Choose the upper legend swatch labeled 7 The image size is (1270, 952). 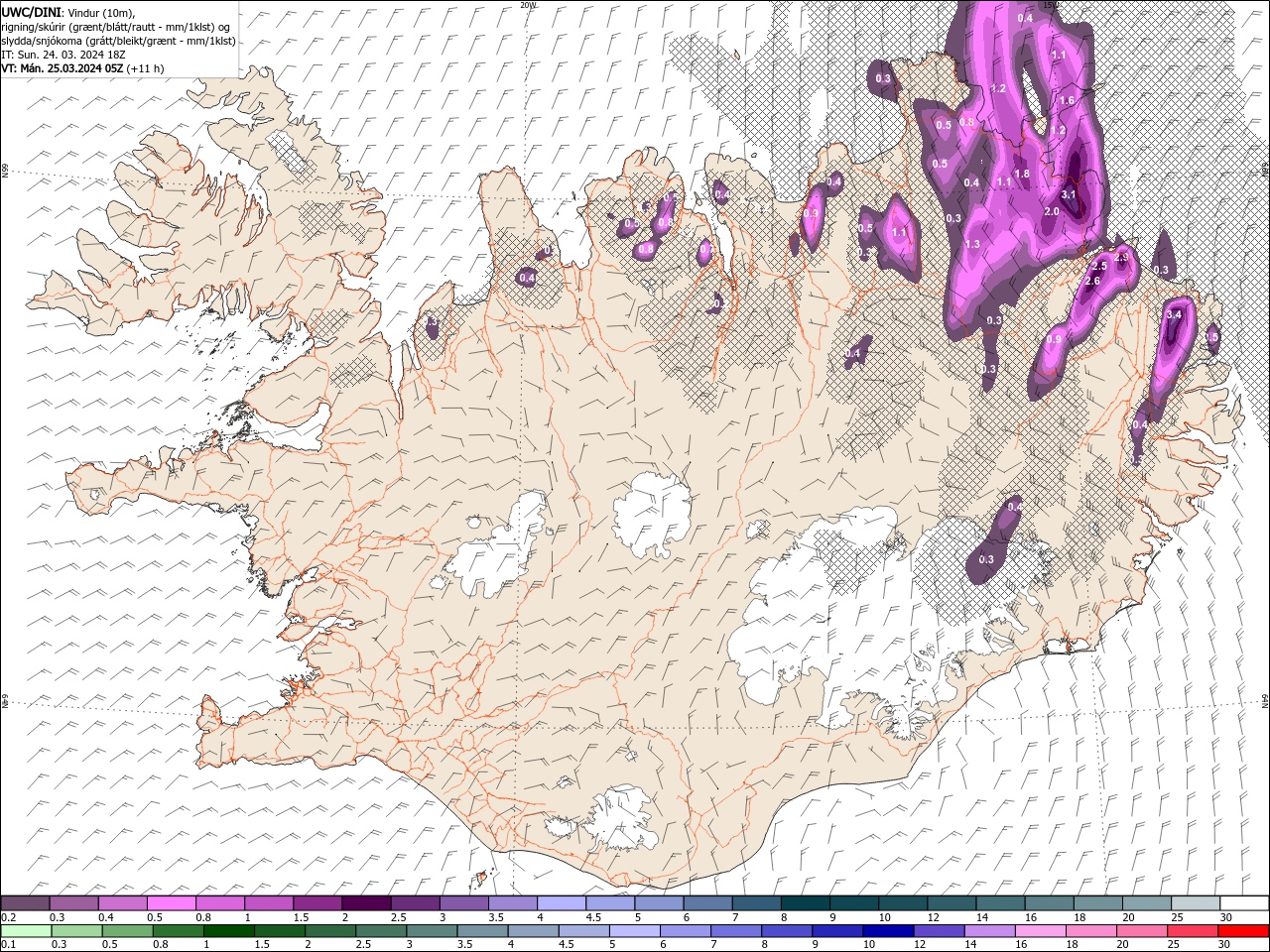tap(756, 903)
